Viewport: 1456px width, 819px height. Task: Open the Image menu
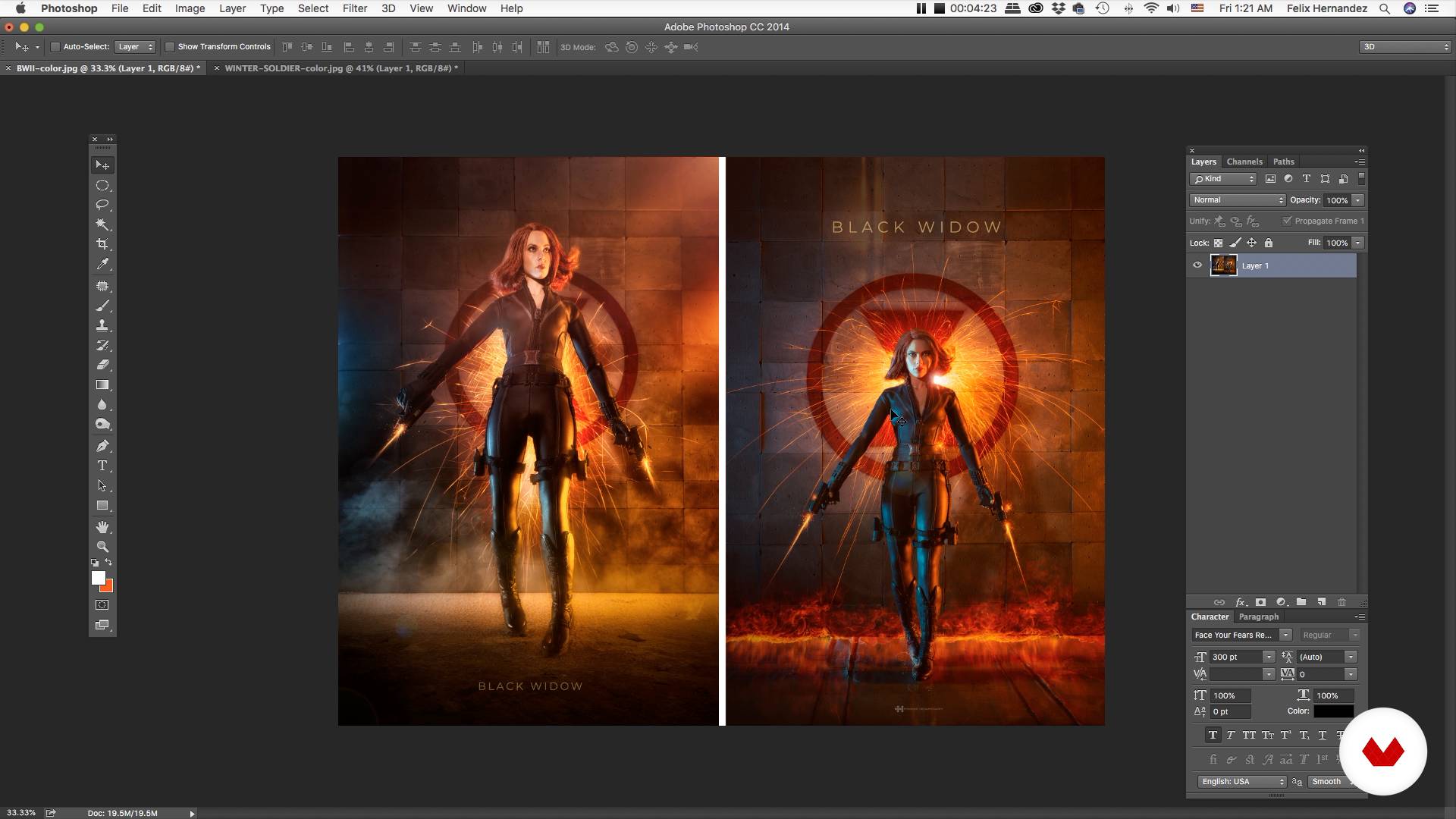point(190,8)
